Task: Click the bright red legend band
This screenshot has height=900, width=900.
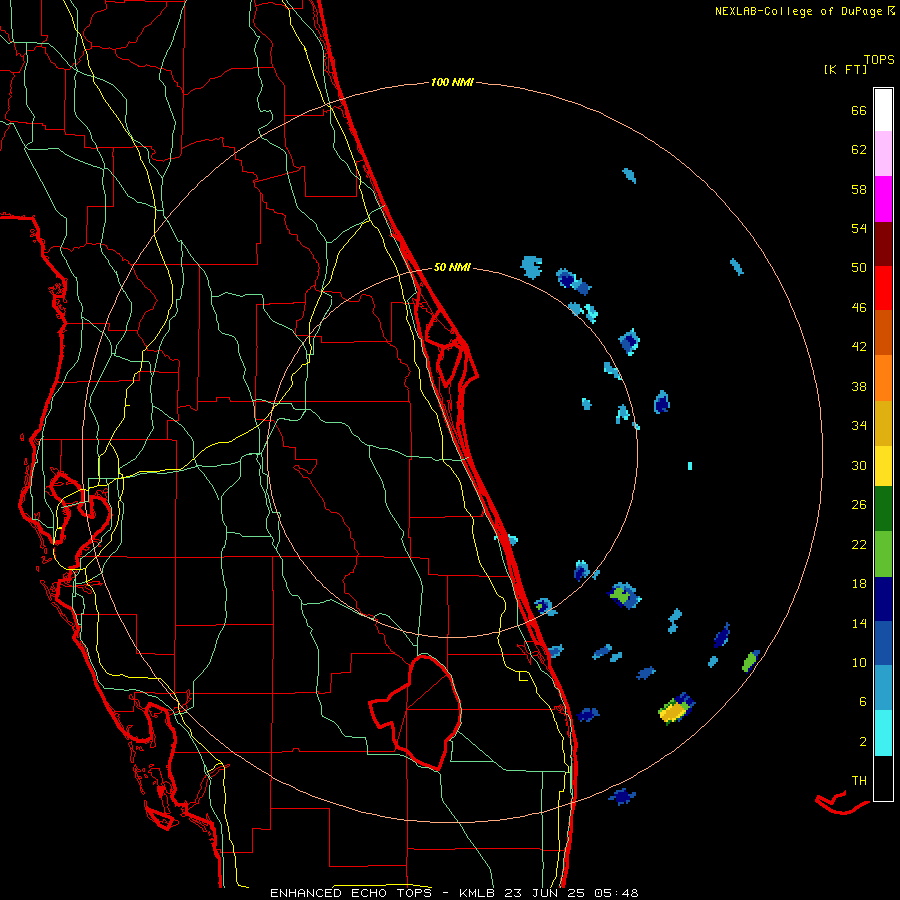Action: click(x=883, y=288)
